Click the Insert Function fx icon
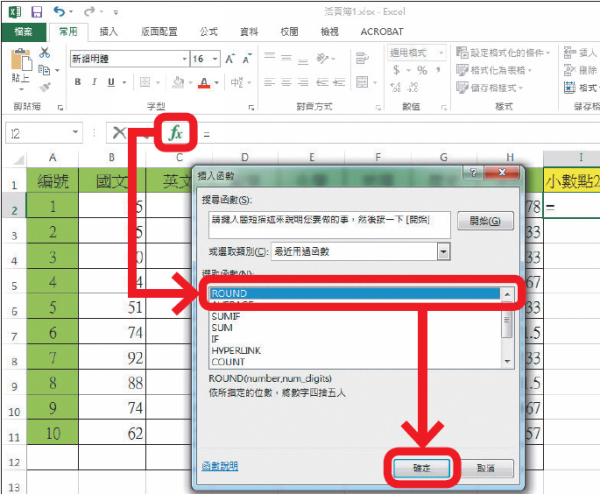This screenshot has height=494, width=600. point(176,133)
